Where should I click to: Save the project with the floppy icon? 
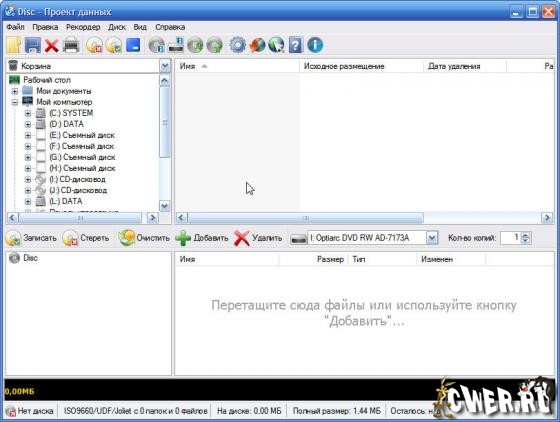(x=32, y=45)
